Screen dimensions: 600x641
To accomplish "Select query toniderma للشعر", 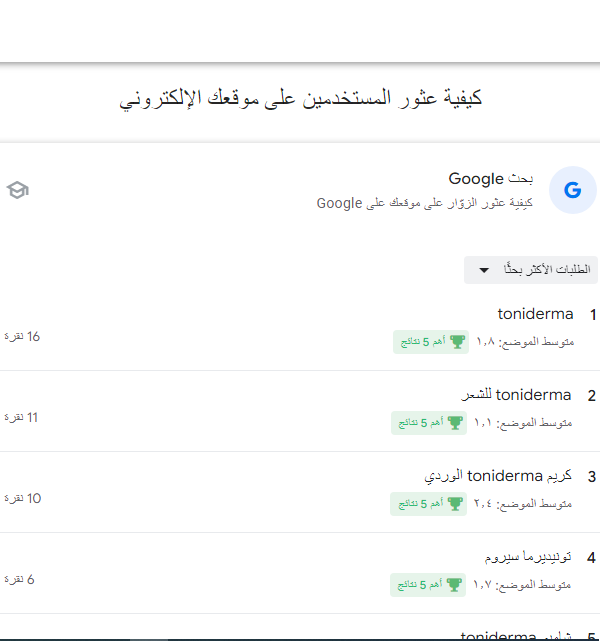I will pyautogui.click(x=516, y=395).
